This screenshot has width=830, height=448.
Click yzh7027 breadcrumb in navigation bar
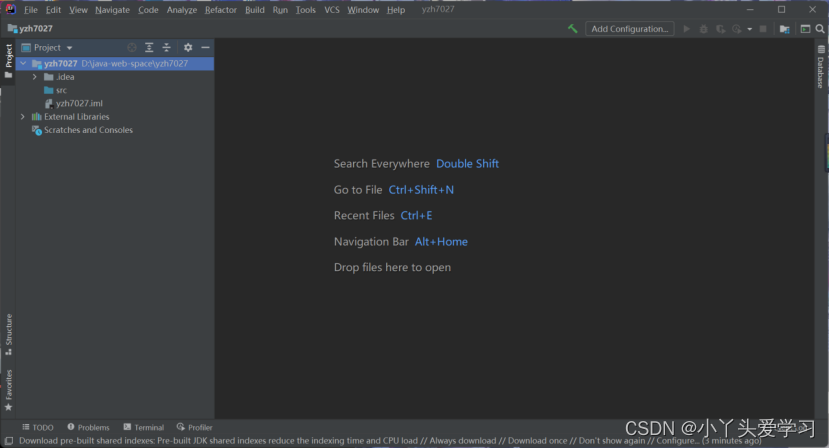pos(31,29)
